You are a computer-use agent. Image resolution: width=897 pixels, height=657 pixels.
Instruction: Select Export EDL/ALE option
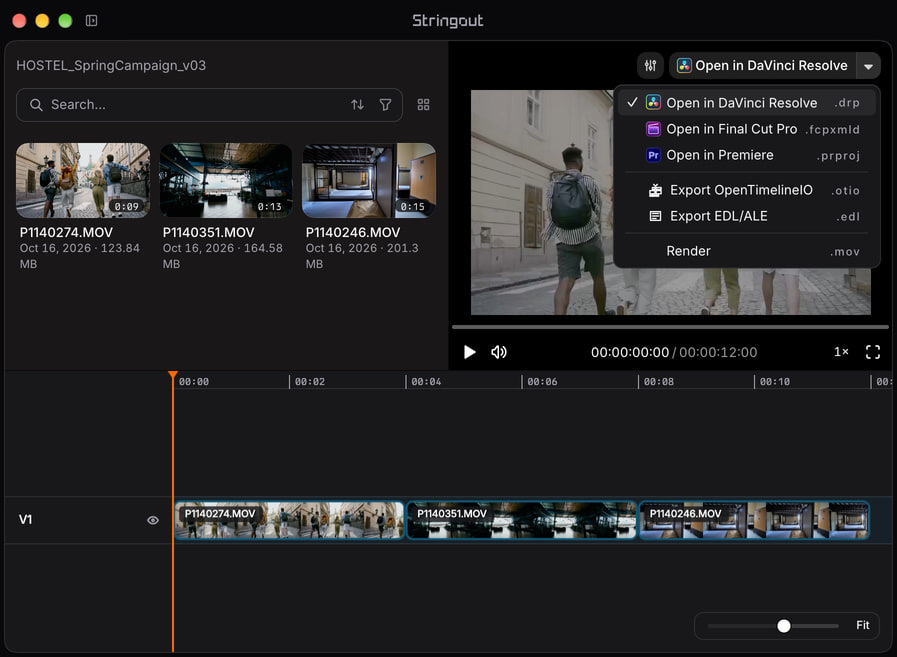pos(747,216)
